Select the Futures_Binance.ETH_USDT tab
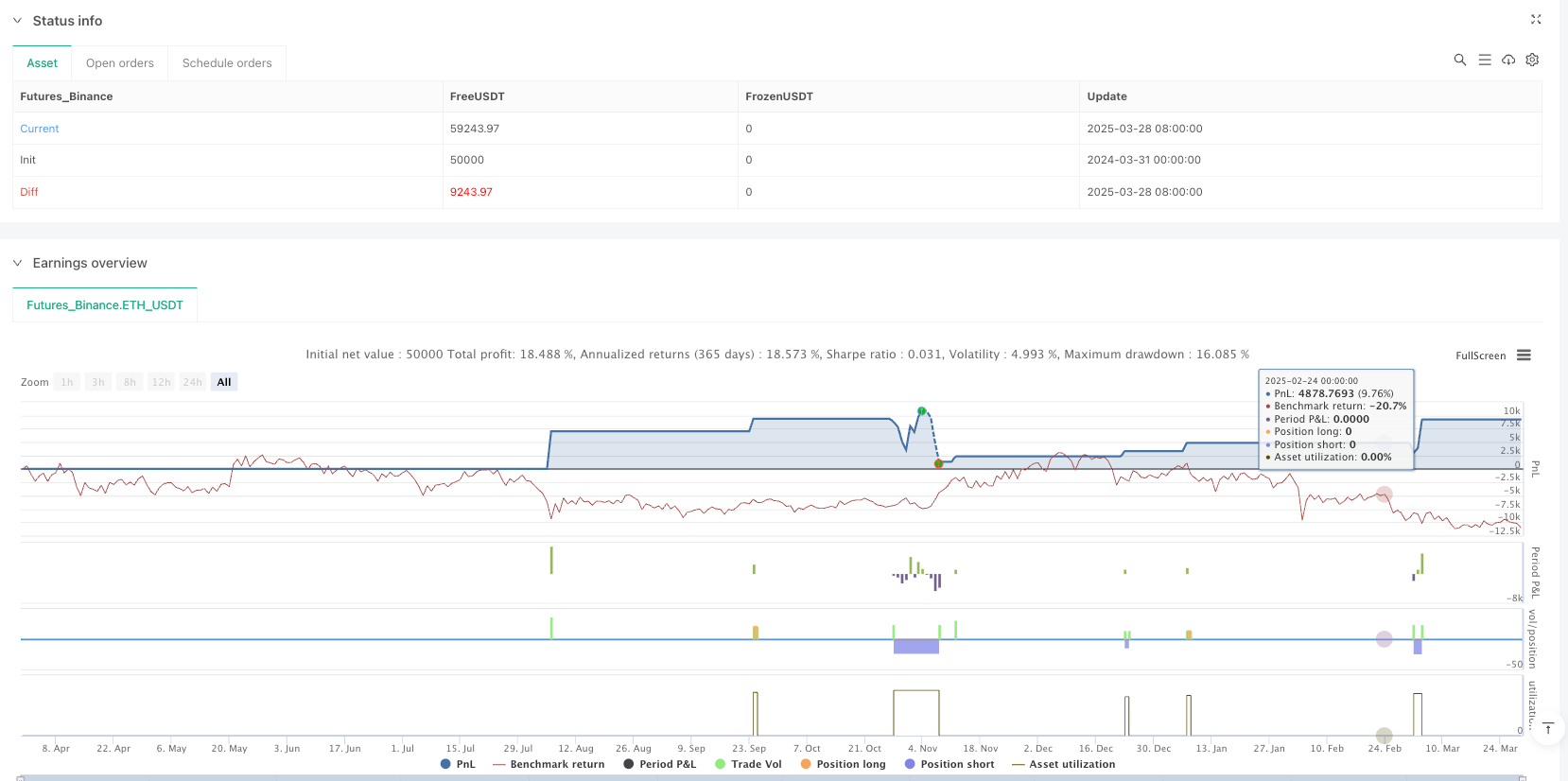This screenshot has height=781, width=1568. (104, 305)
